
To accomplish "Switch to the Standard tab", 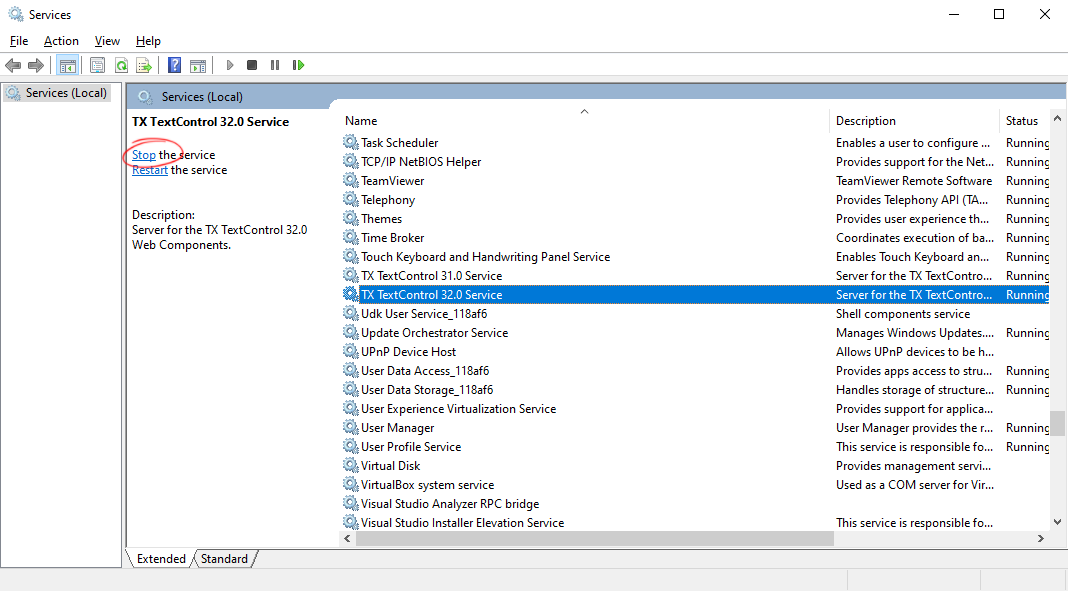I will click(224, 559).
